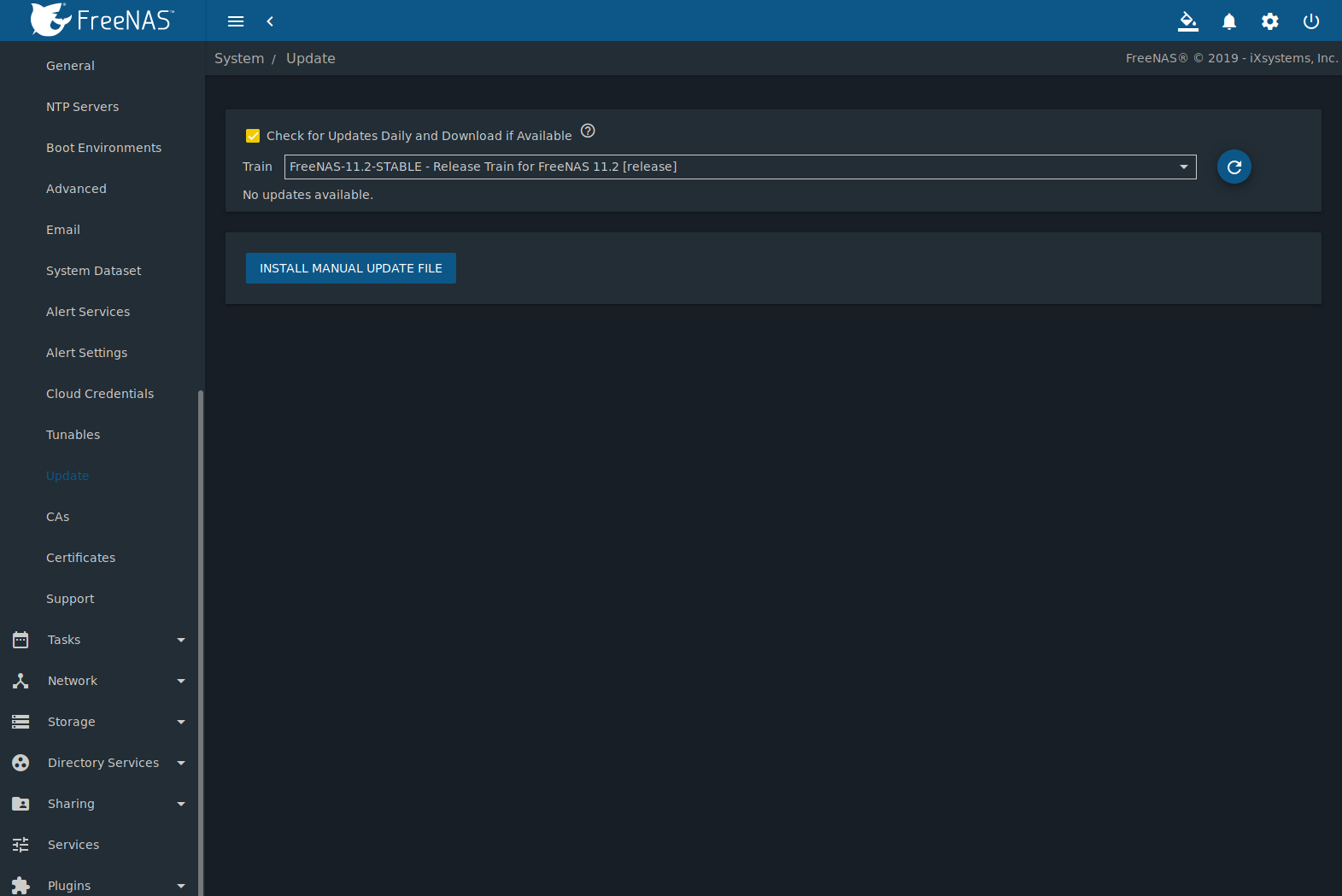Click the Network topology icon
Viewport: 1342px width, 896px height.
coord(21,681)
